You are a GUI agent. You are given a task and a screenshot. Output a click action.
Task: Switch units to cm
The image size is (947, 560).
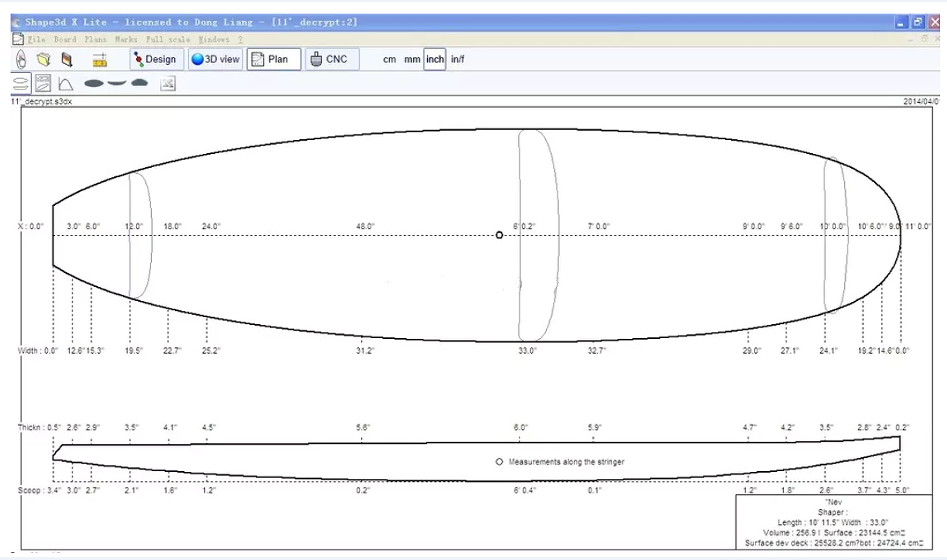390,60
